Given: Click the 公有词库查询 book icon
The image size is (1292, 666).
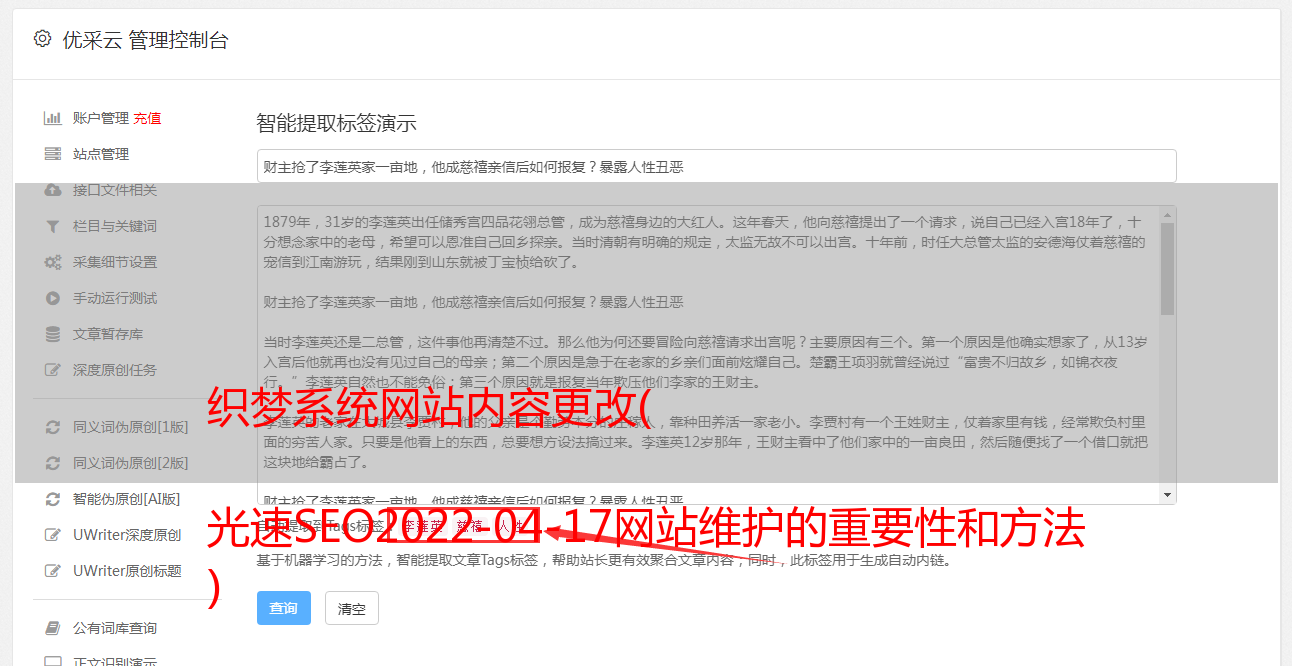Looking at the screenshot, I should (53, 628).
